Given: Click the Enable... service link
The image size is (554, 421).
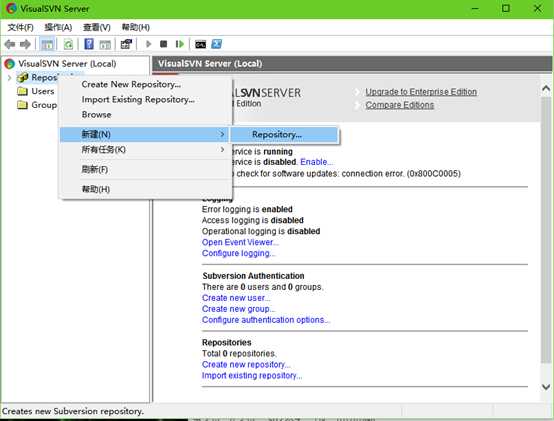Looking at the screenshot, I should click(x=316, y=162).
